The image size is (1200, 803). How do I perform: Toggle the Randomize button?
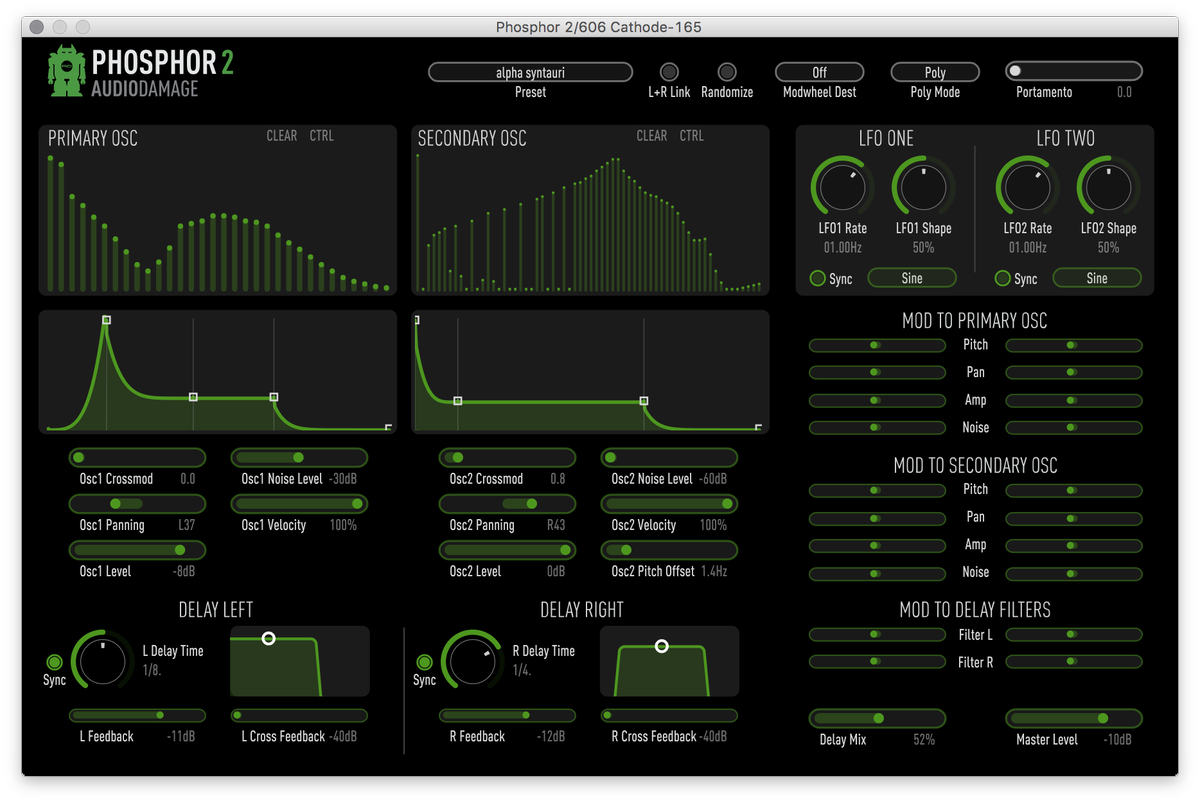coord(727,72)
